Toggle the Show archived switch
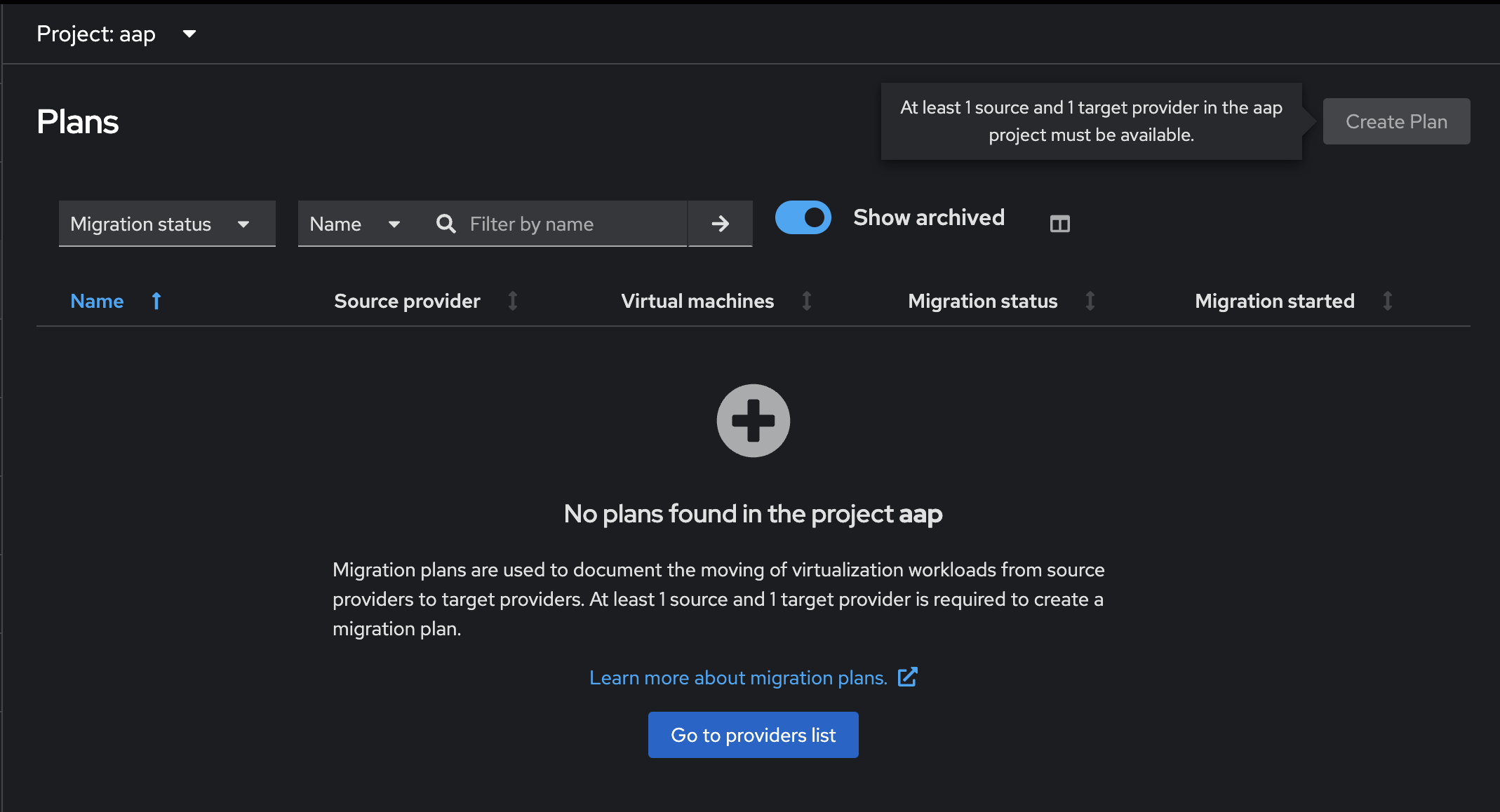This screenshot has height=812, width=1500. point(803,217)
